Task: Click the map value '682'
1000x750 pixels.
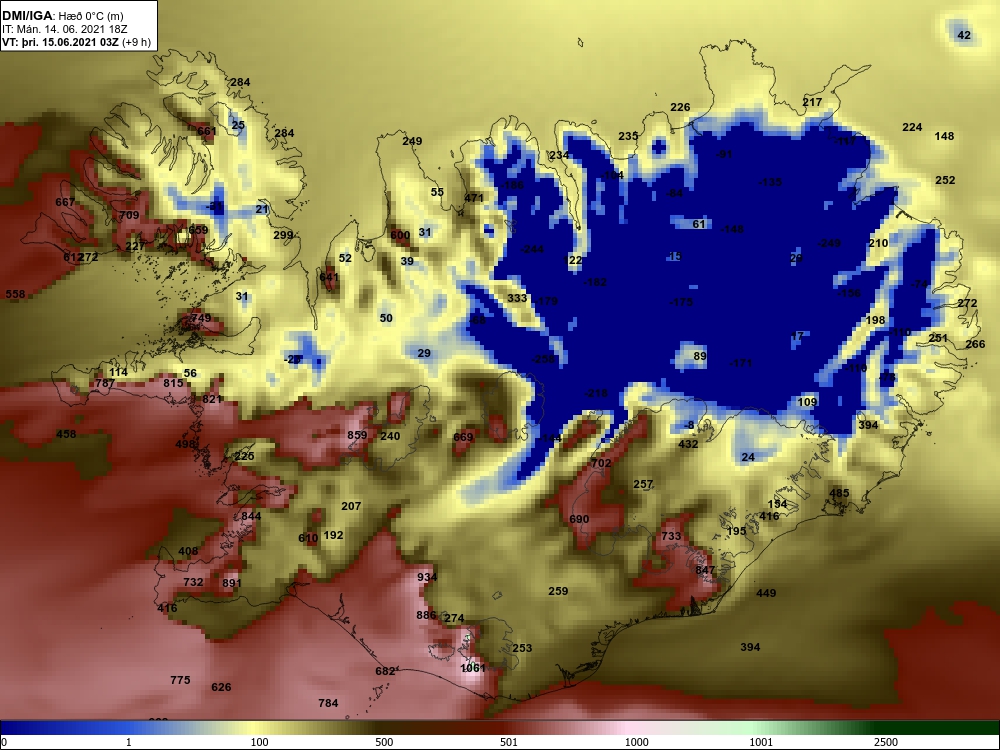Action: tap(385, 671)
